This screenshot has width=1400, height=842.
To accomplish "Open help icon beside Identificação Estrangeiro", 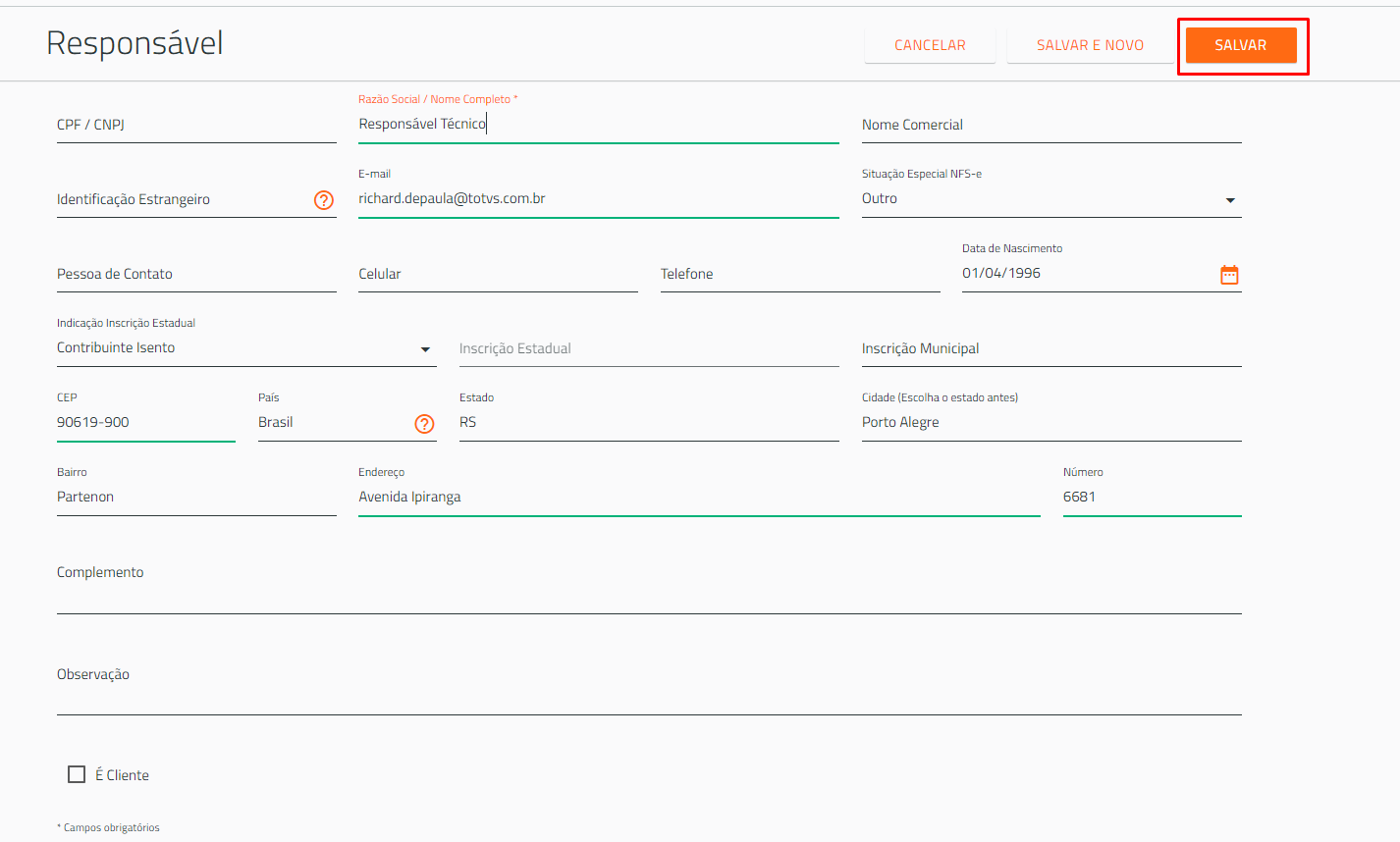I will (x=324, y=200).
